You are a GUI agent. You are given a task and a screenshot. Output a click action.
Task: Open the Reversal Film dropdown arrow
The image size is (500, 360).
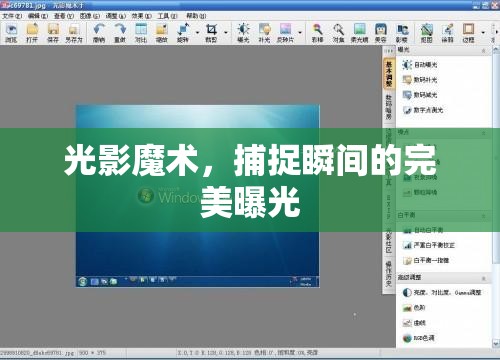tap(300, 33)
